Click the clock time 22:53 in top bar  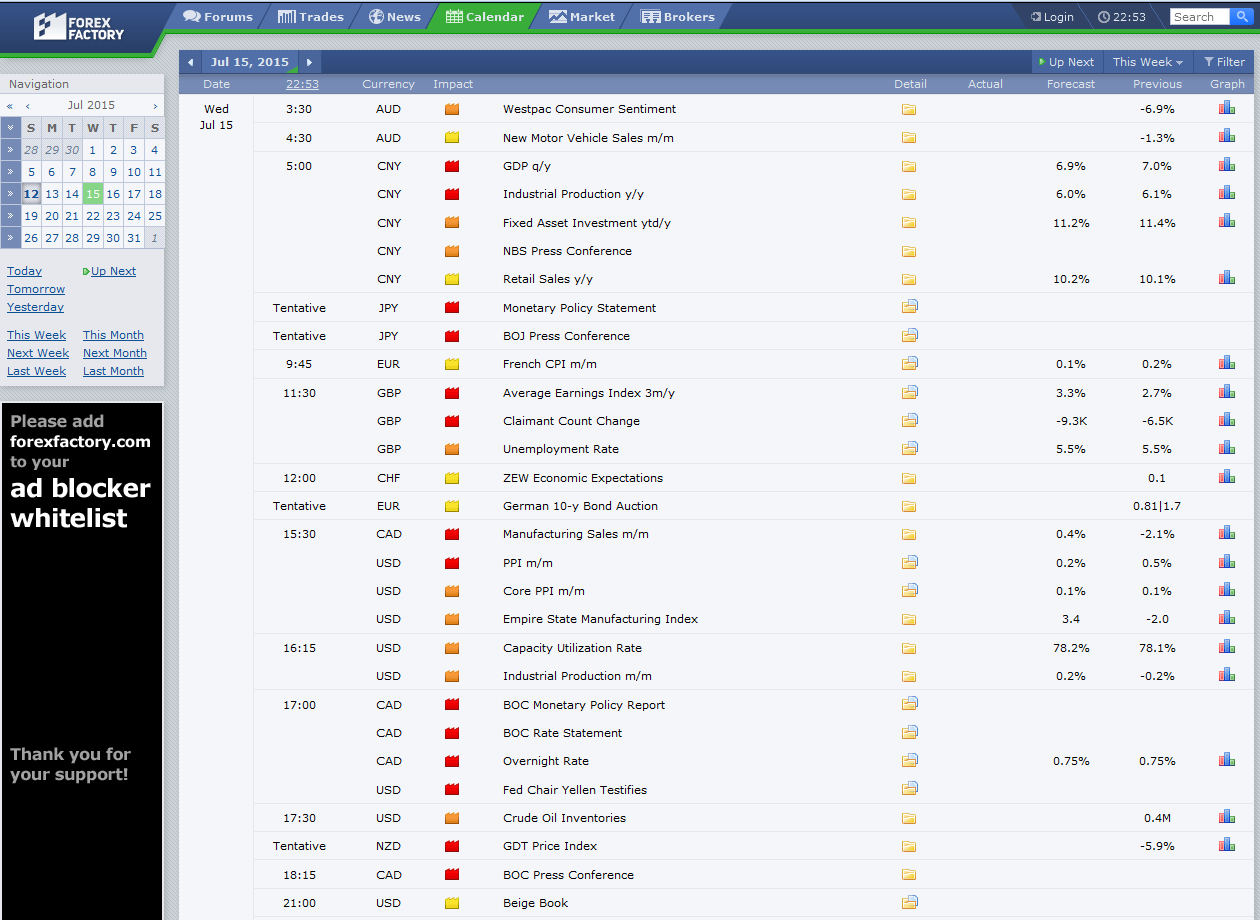point(1122,17)
